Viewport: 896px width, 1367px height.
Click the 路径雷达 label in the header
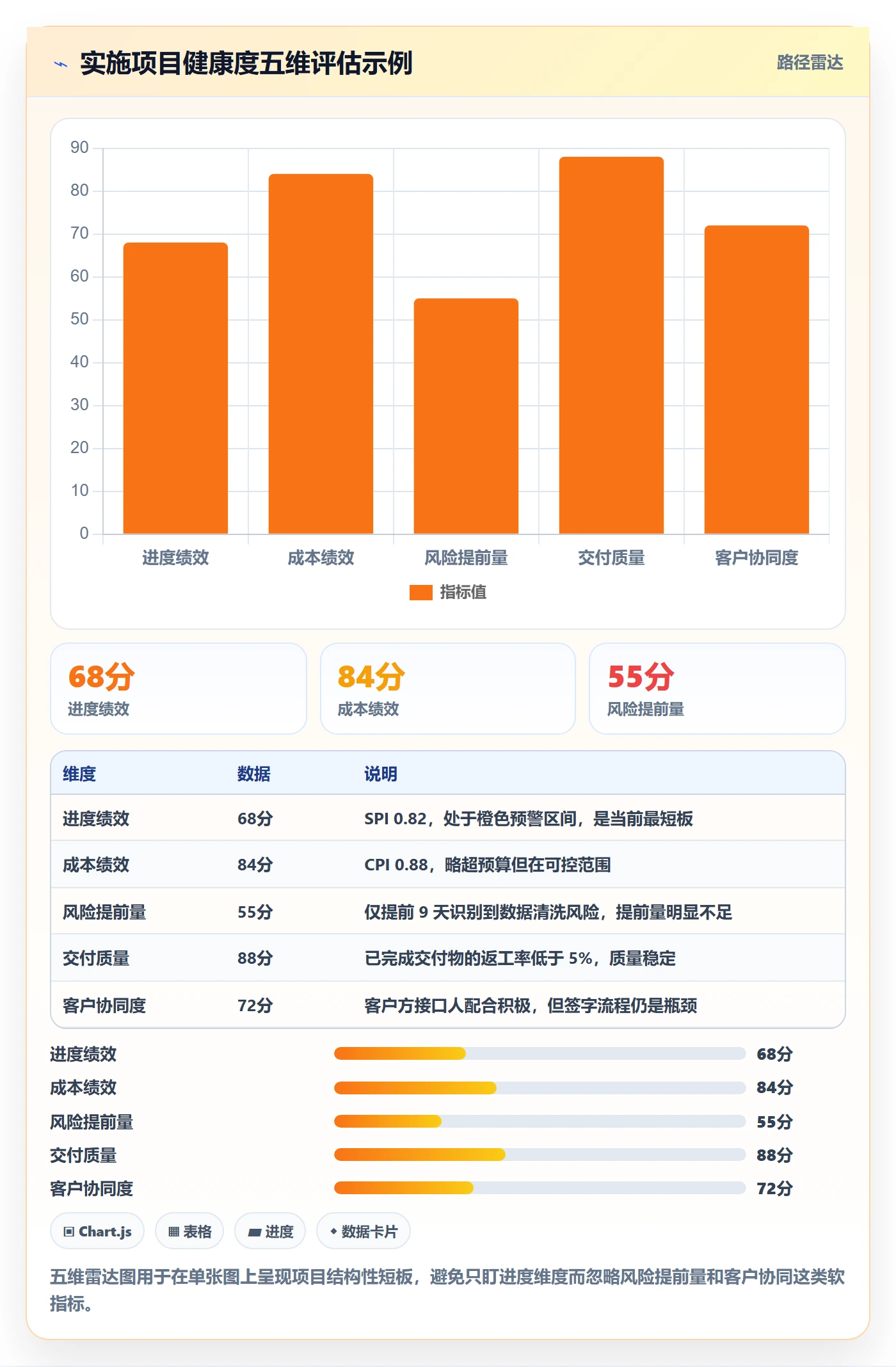[810, 63]
